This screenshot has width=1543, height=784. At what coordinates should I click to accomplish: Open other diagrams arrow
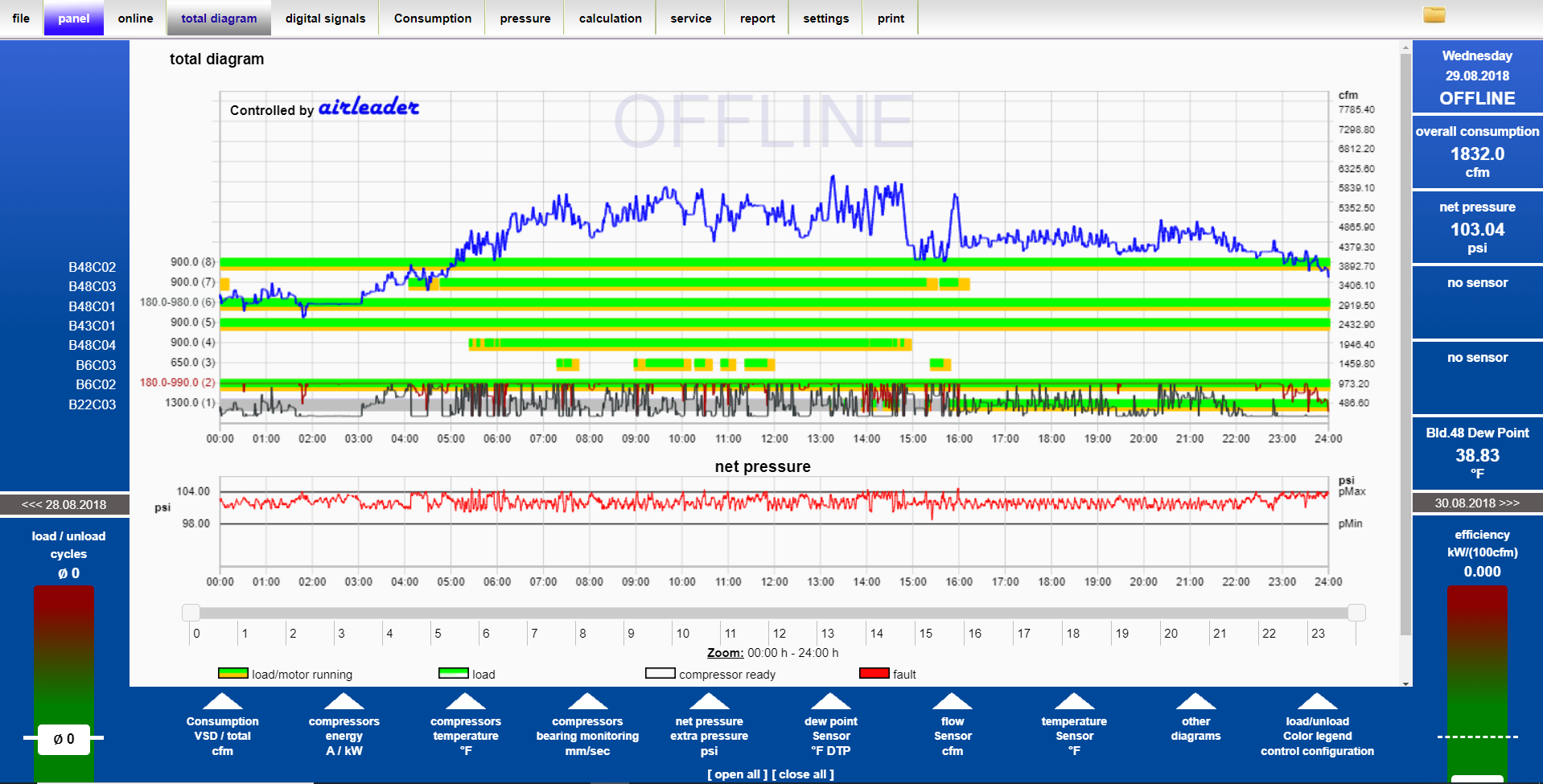(1195, 701)
